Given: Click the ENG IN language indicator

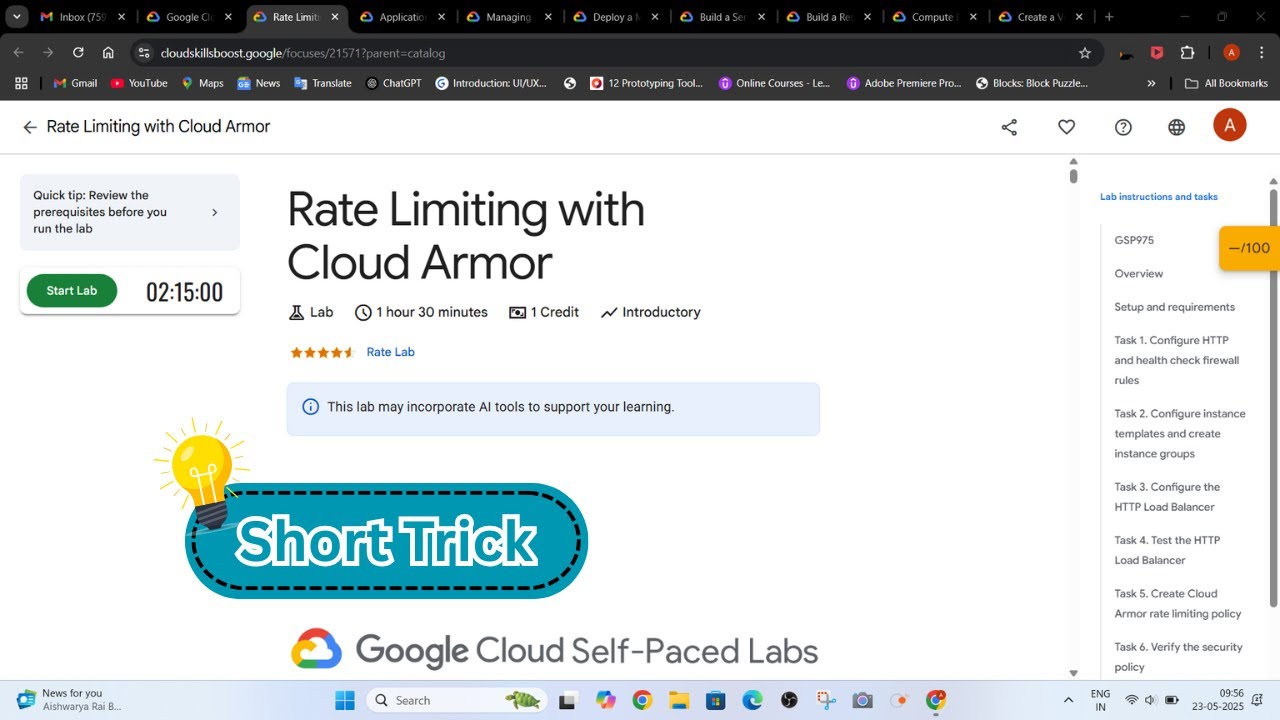Looking at the screenshot, I should click(x=1100, y=700).
